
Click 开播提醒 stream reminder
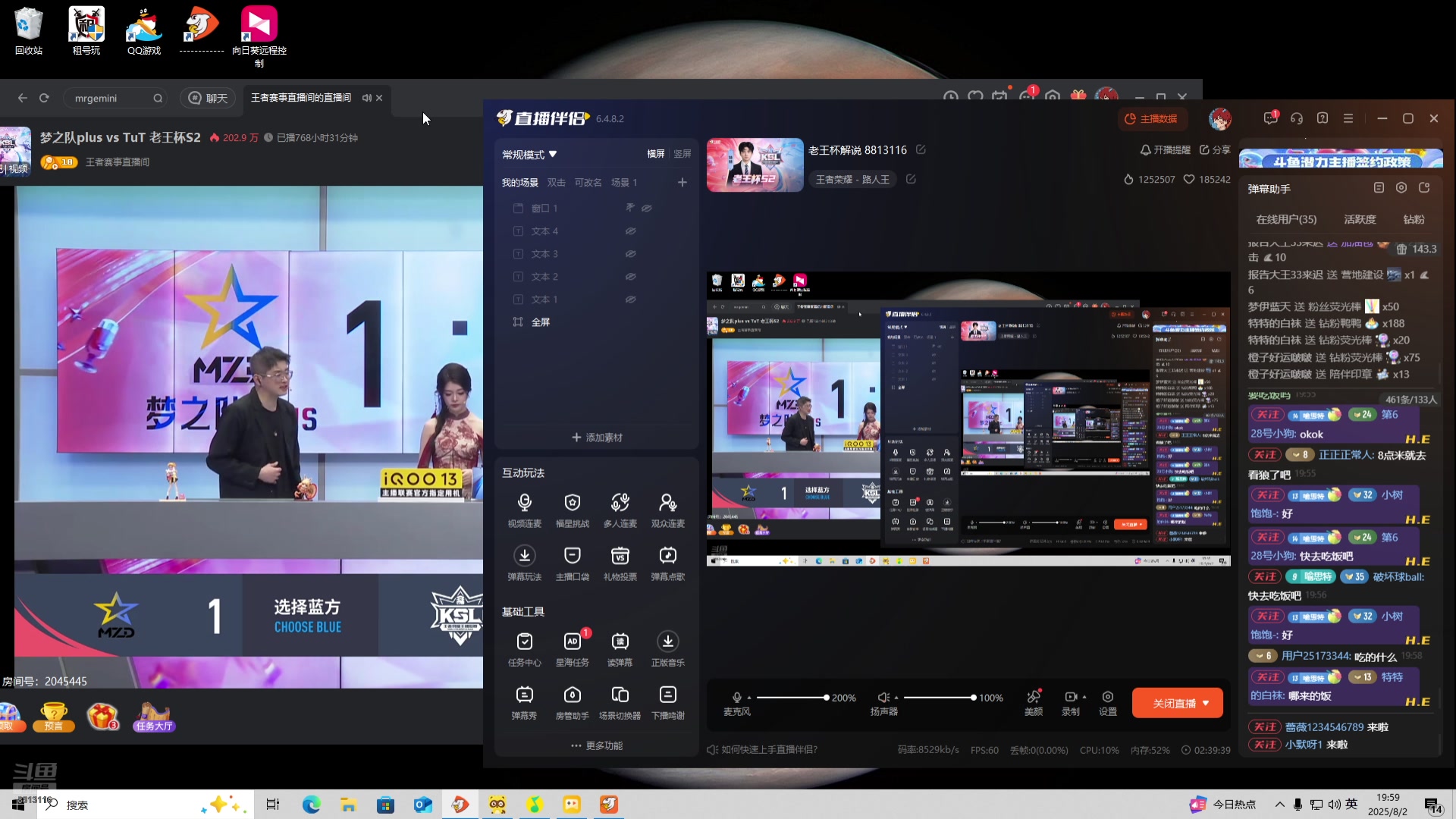[x=1165, y=149]
